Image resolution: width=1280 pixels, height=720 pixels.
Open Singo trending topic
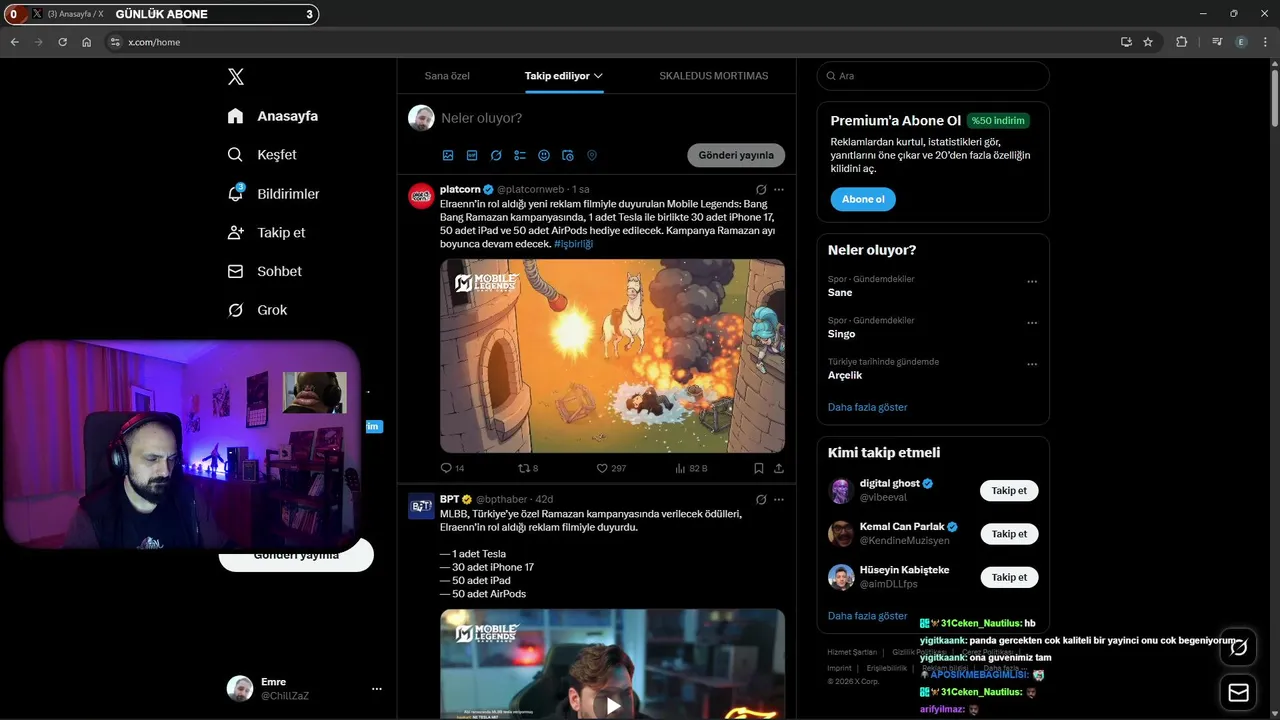click(x=842, y=334)
